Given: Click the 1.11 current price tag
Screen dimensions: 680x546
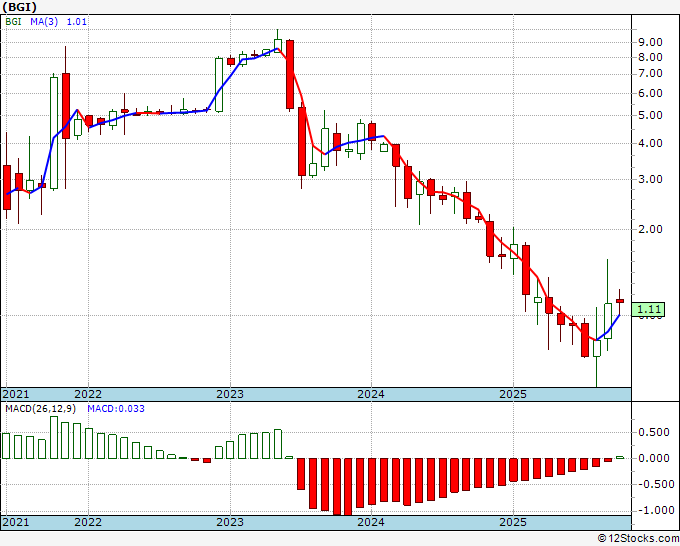Looking at the screenshot, I should click(x=649, y=309).
